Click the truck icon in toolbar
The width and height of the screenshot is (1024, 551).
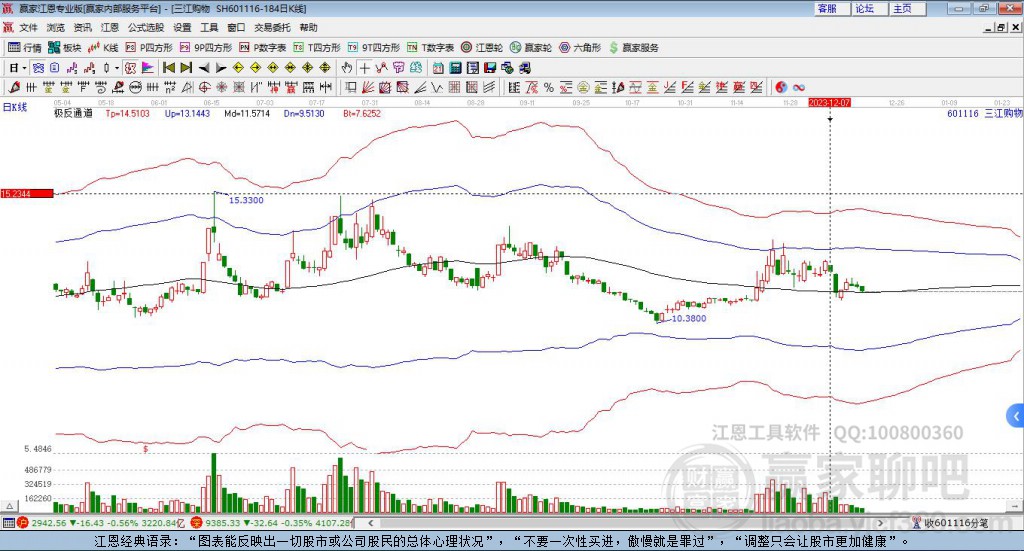525,68
